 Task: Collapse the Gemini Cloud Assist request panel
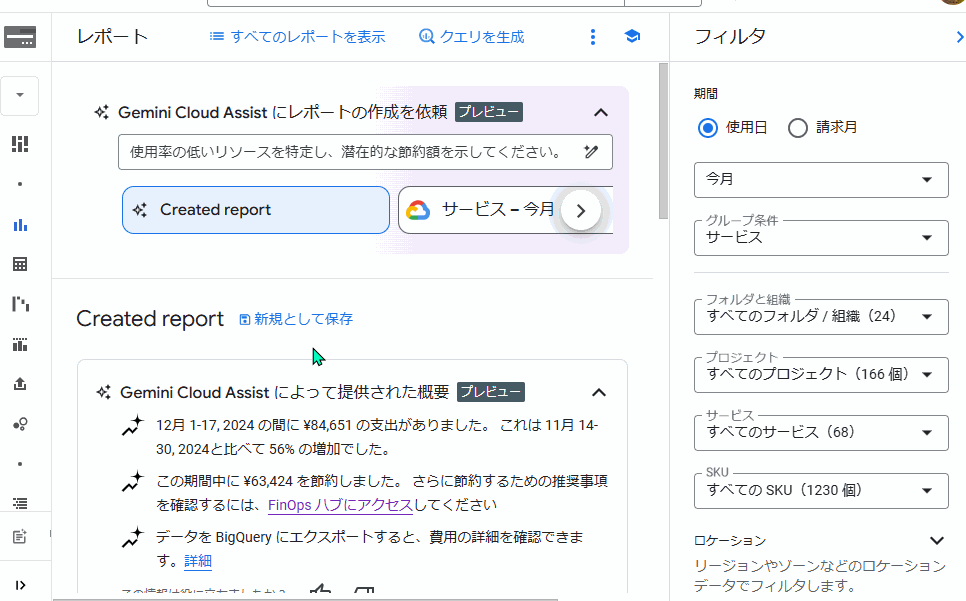coord(600,113)
